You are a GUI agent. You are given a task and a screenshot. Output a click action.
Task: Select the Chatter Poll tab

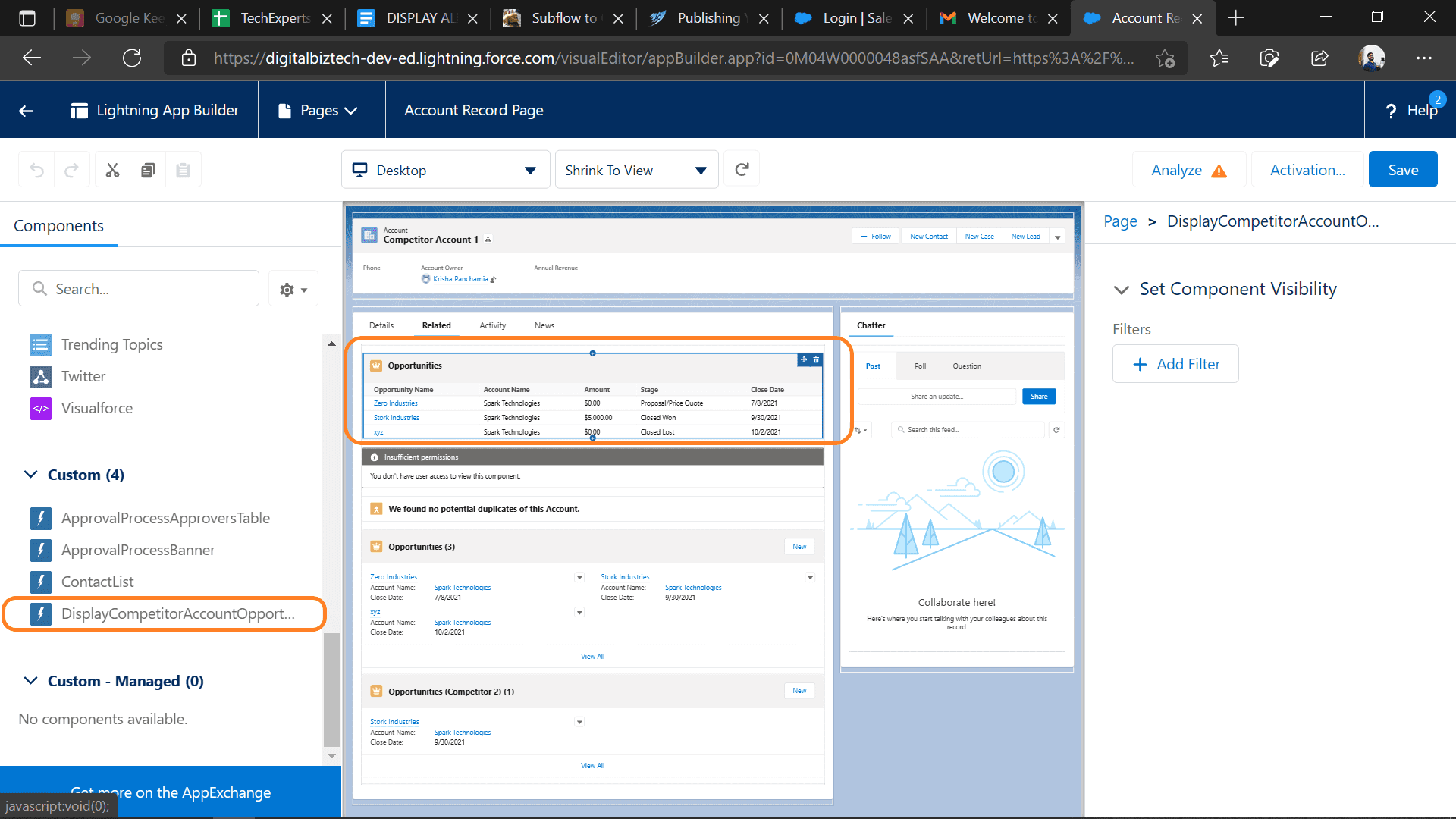[x=920, y=366]
